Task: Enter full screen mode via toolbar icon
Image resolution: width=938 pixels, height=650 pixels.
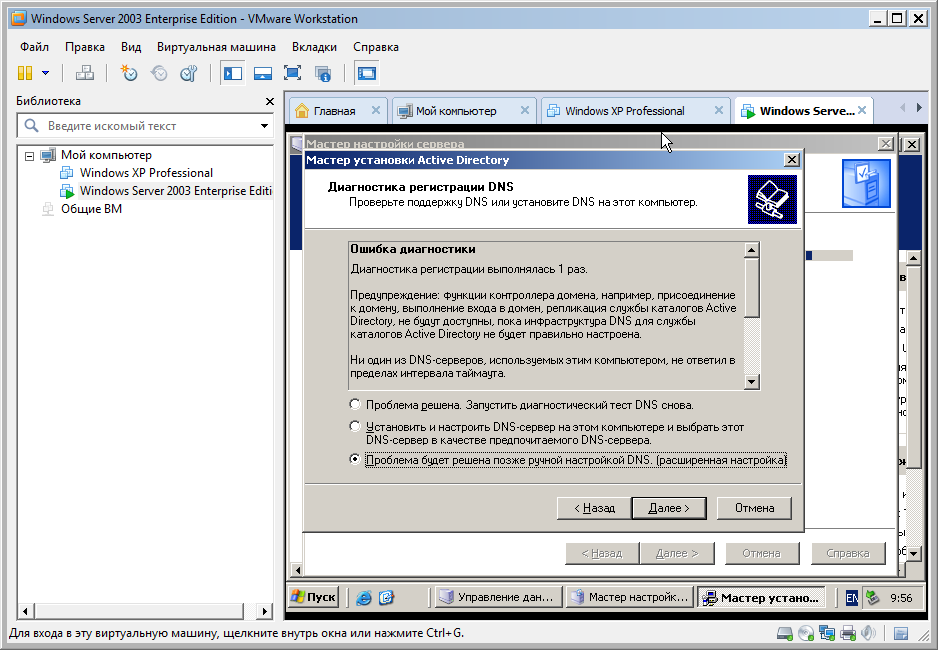Action: coord(293,74)
